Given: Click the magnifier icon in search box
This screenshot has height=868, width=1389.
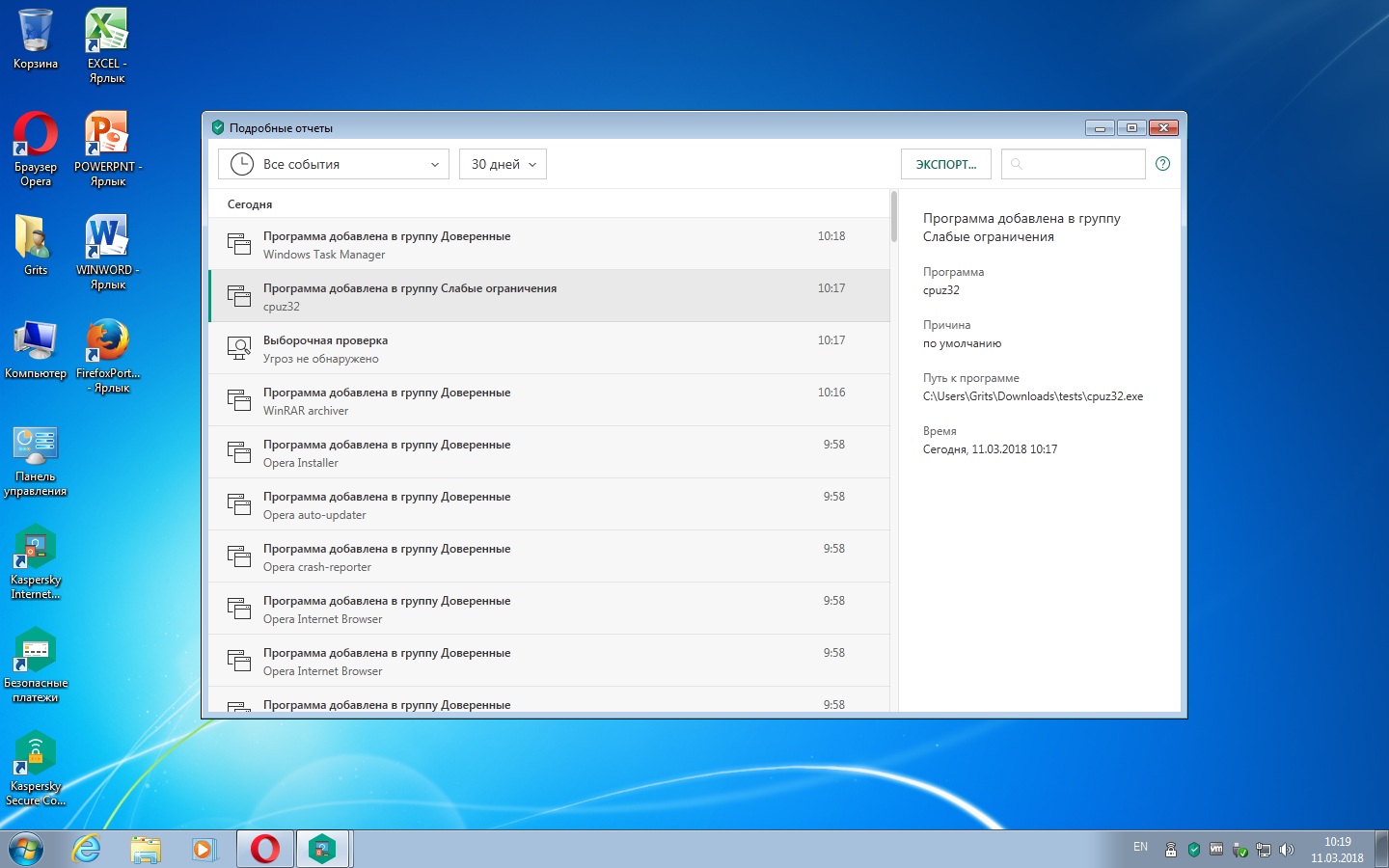Looking at the screenshot, I should (1016, 164).
